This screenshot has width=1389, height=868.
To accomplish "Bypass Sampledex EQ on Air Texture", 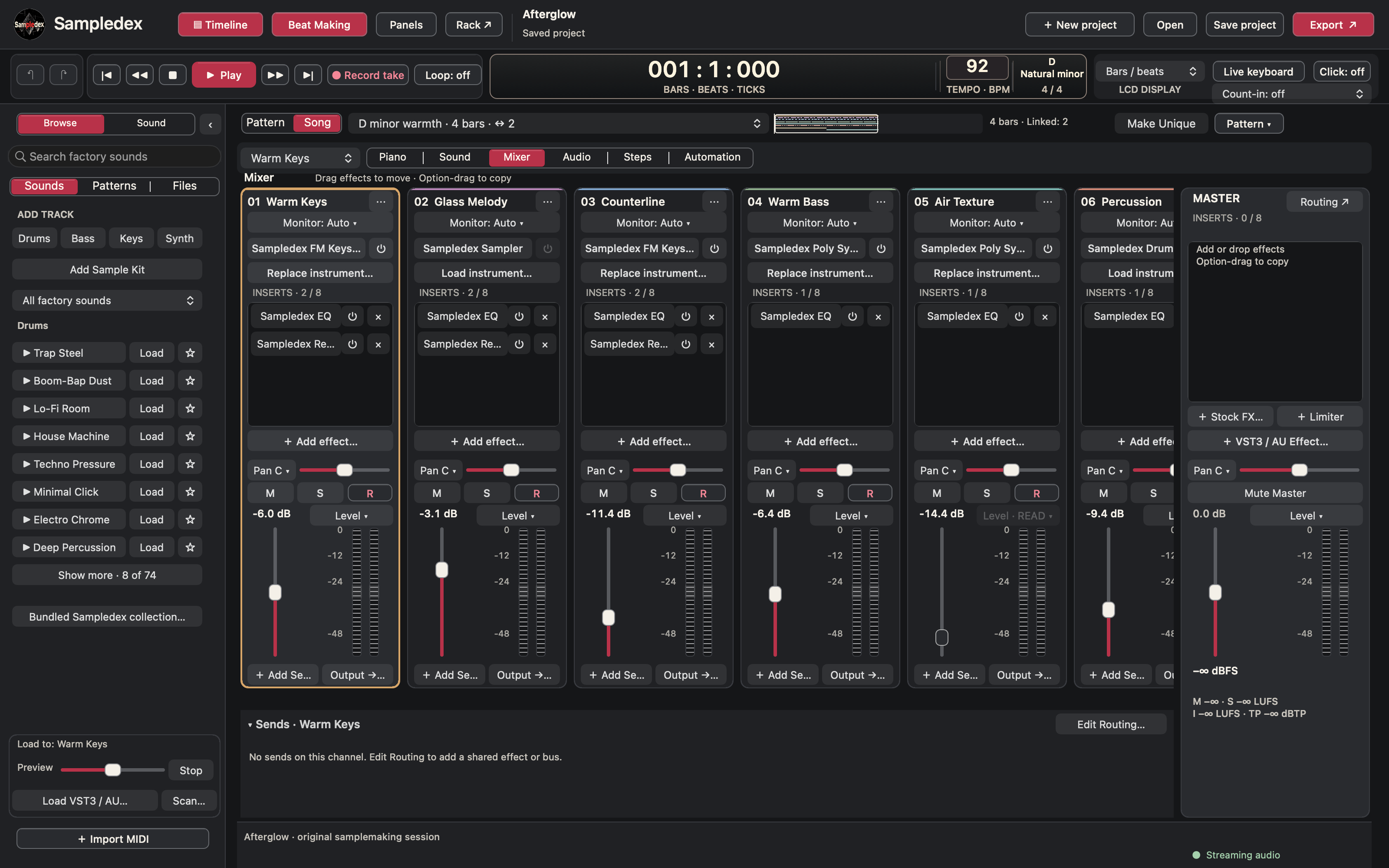I will tap(1019, 316).
